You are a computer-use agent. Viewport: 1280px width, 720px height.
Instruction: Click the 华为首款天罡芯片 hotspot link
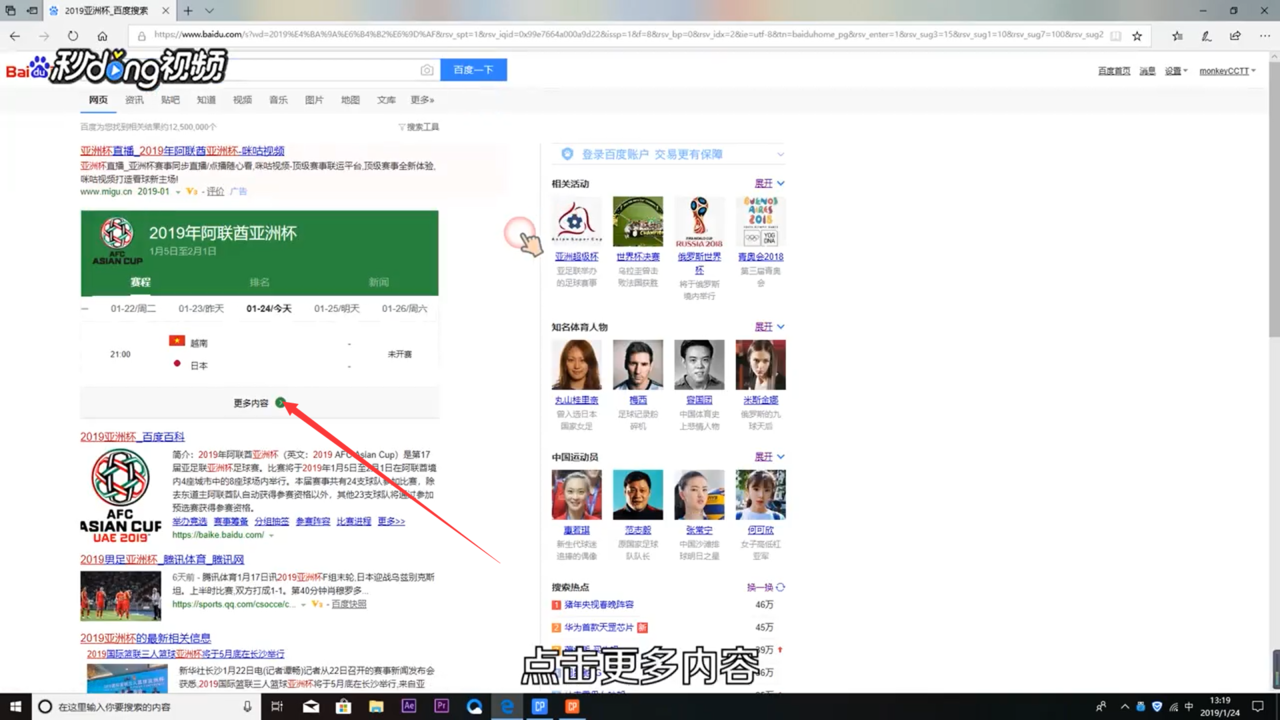click(x=599, y=627)
